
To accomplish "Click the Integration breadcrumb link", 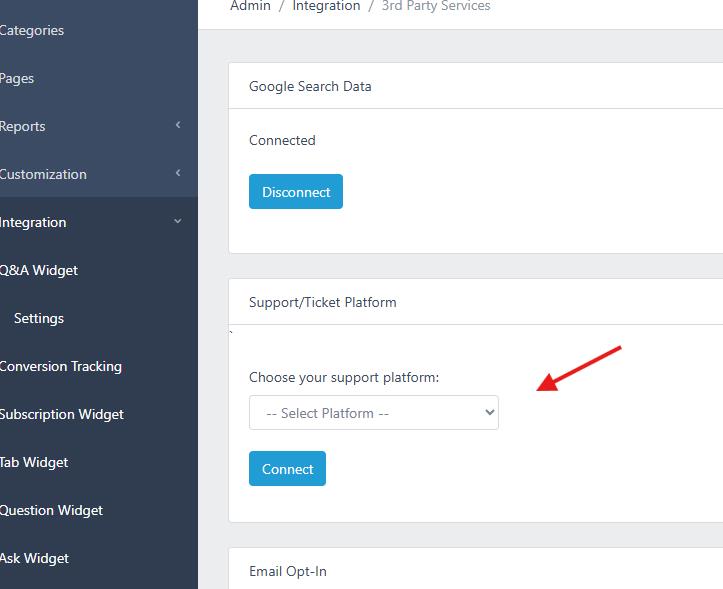I will point(326,6).
